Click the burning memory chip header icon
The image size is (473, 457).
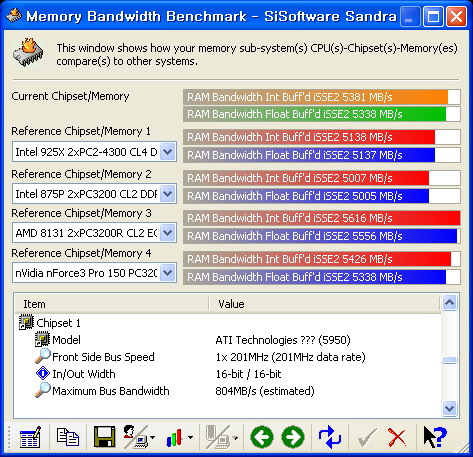(x=28, y=52)
